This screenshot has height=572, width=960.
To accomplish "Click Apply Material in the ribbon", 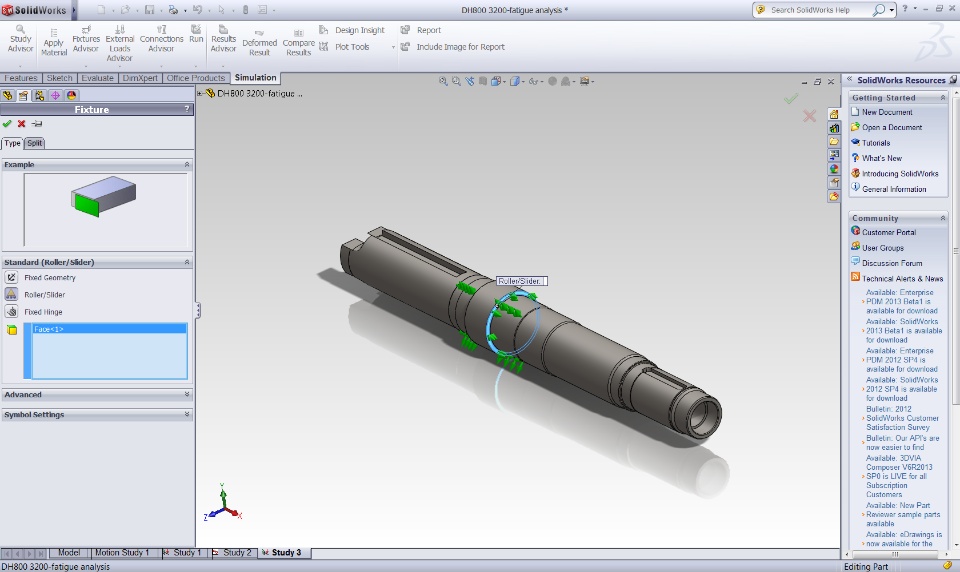I will point(54,43).
